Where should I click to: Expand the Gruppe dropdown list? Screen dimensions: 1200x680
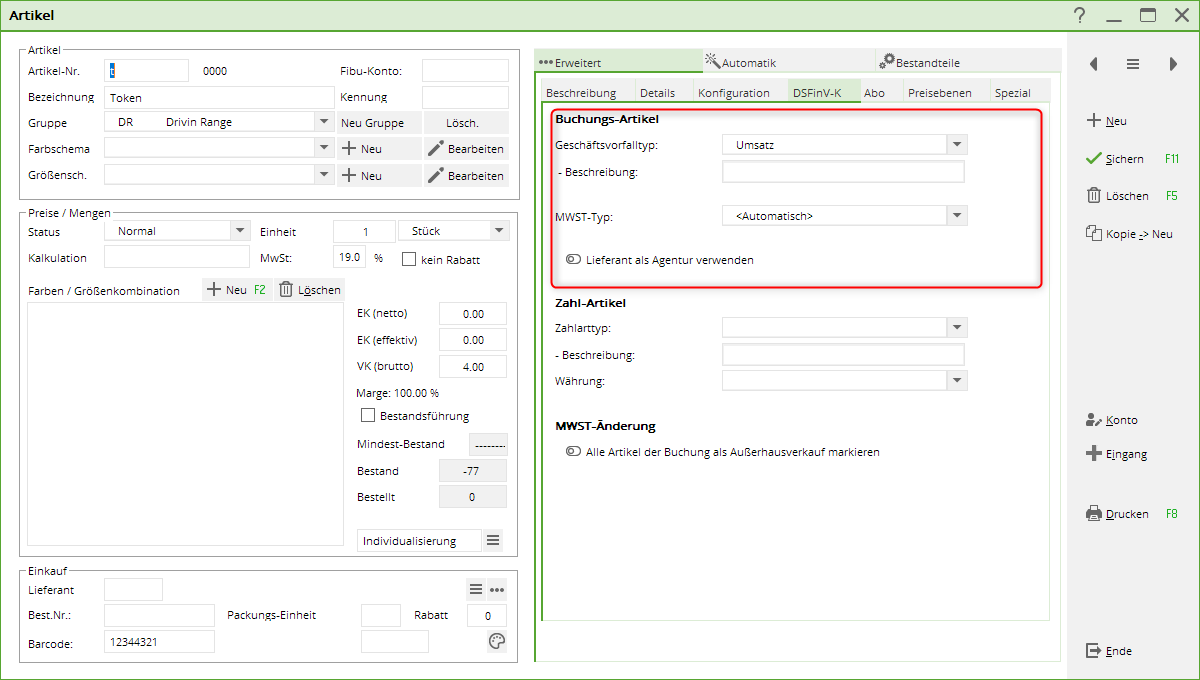click(323, 122)
